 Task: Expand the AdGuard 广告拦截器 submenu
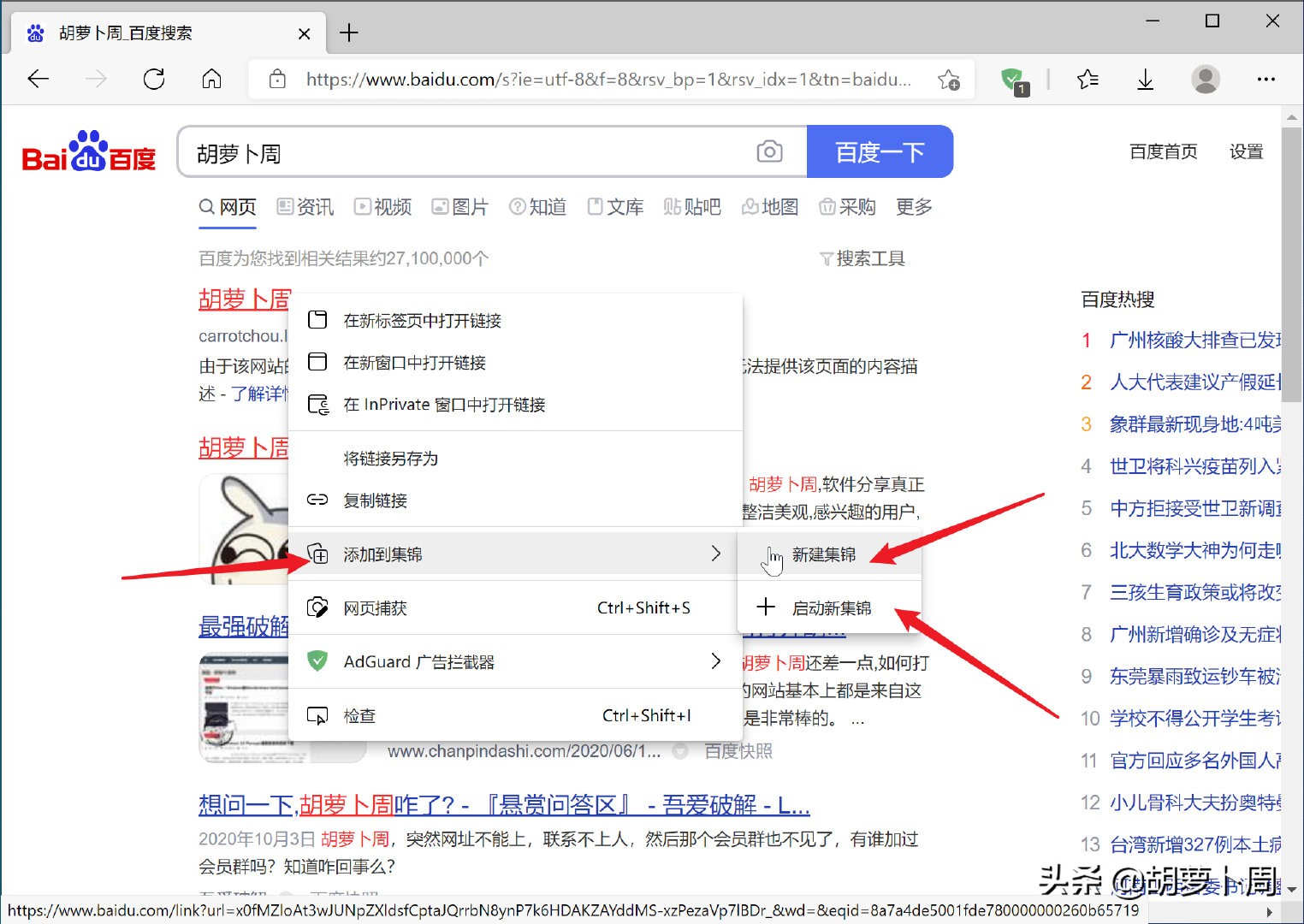(716, 660)
